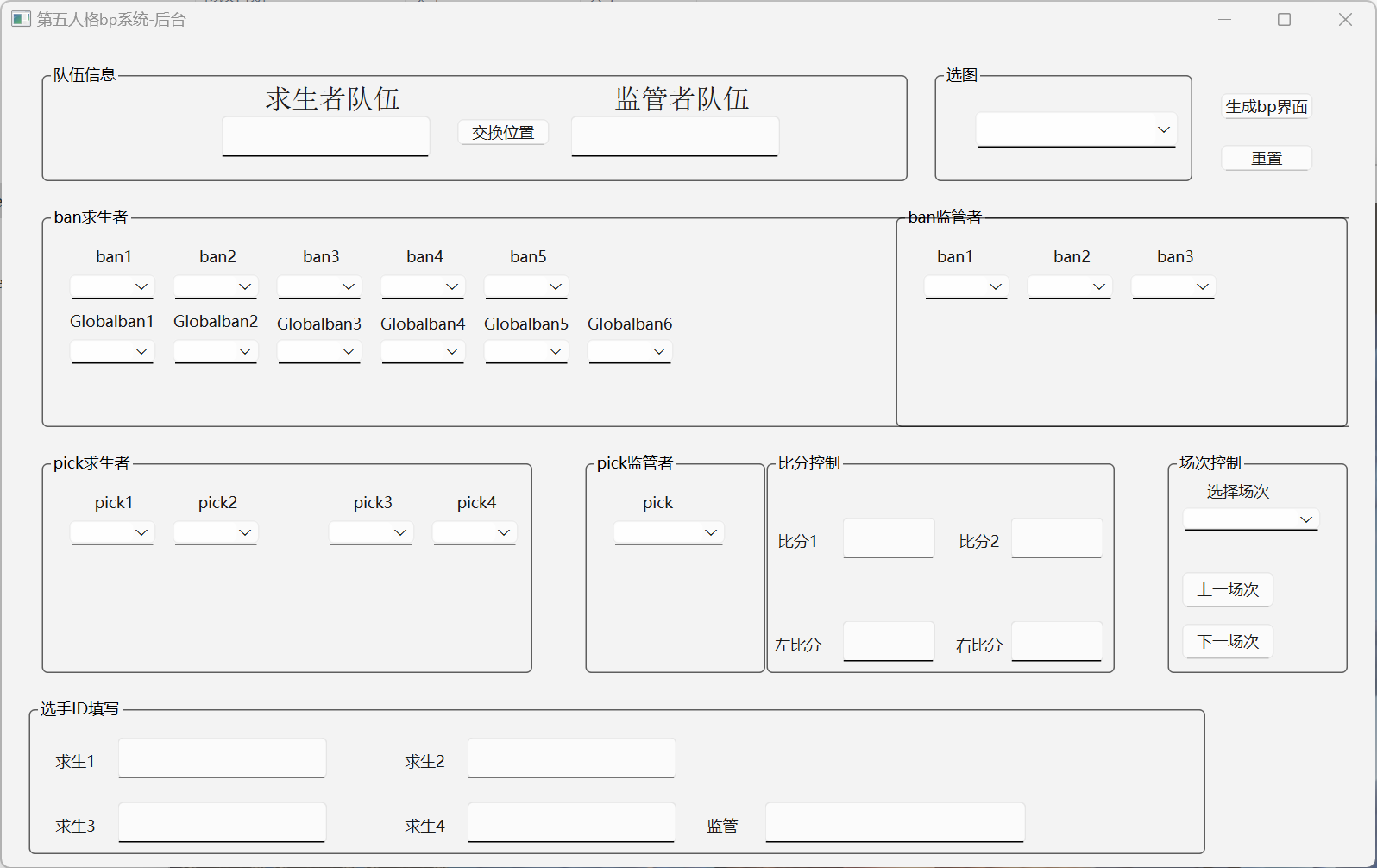Screen dimensions: 1377x868
Task: Expand the Globalban3 dropdown
Action: (x=319, y=351)
